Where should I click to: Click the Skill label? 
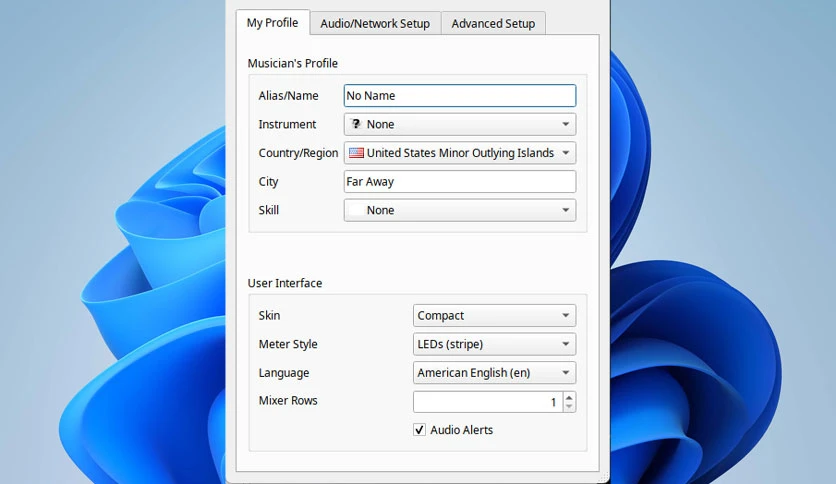(x=269, y=210)
